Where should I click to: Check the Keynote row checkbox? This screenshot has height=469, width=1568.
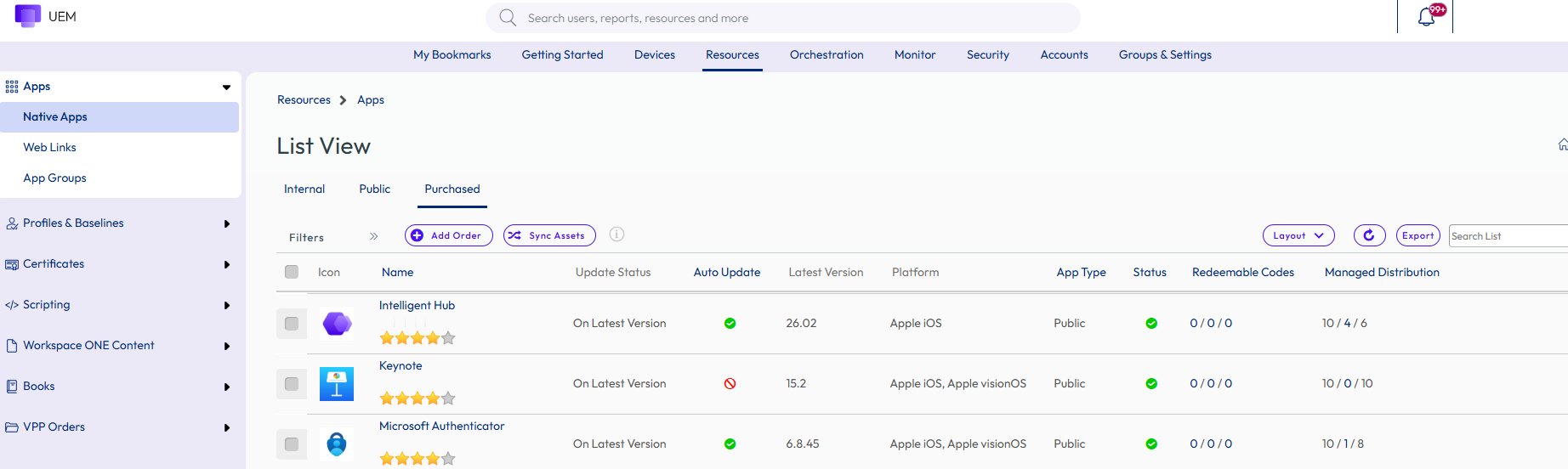(x=292, y=384)
